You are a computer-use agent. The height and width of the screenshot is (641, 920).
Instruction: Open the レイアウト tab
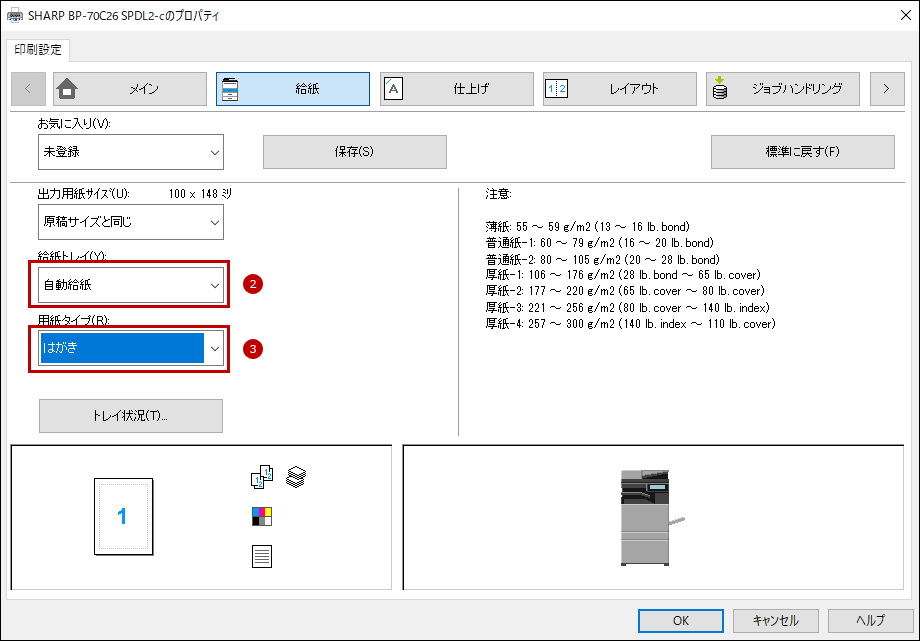pos(620,89)
